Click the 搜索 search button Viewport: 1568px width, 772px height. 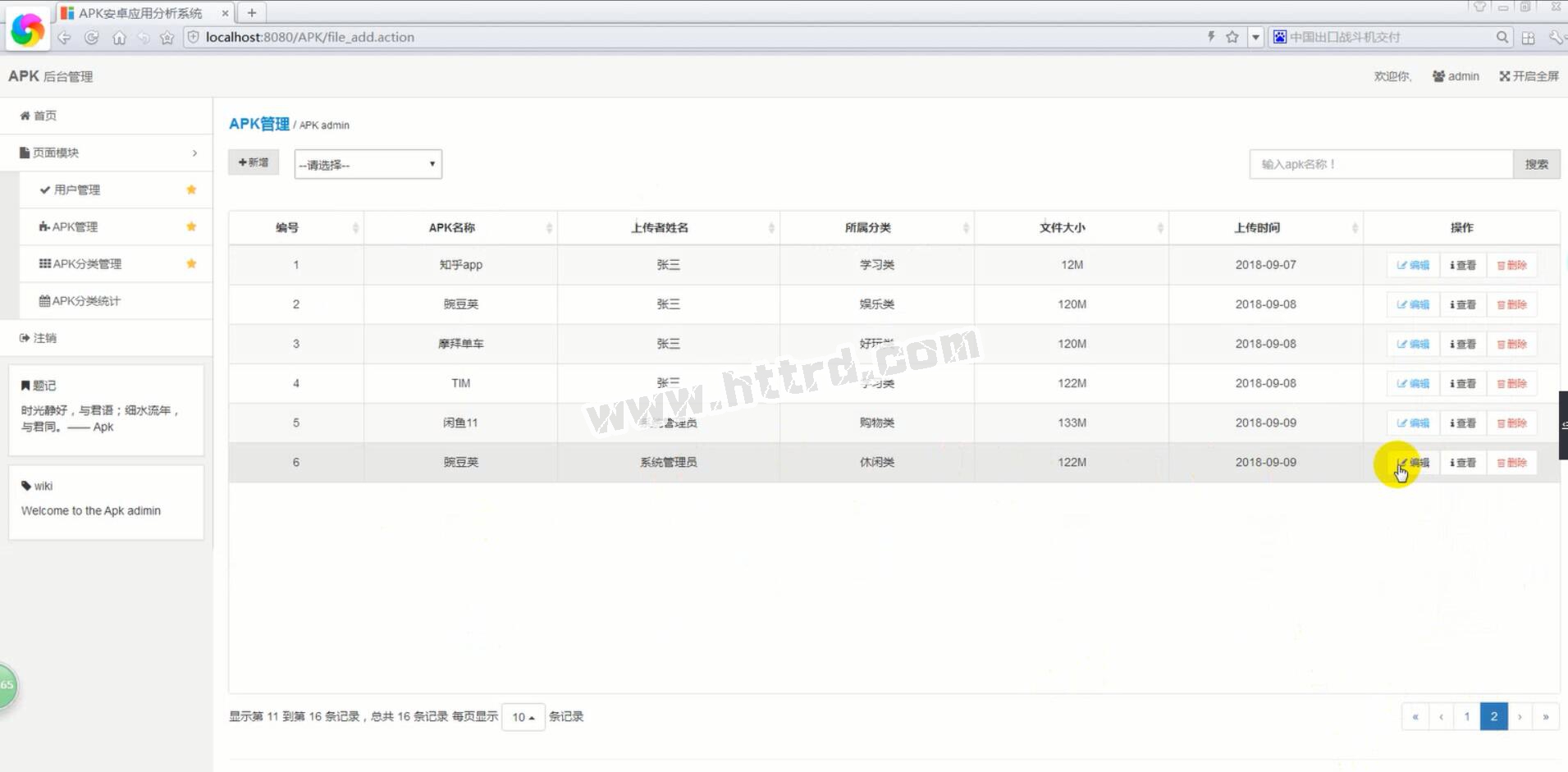(x=1536, y=164)
